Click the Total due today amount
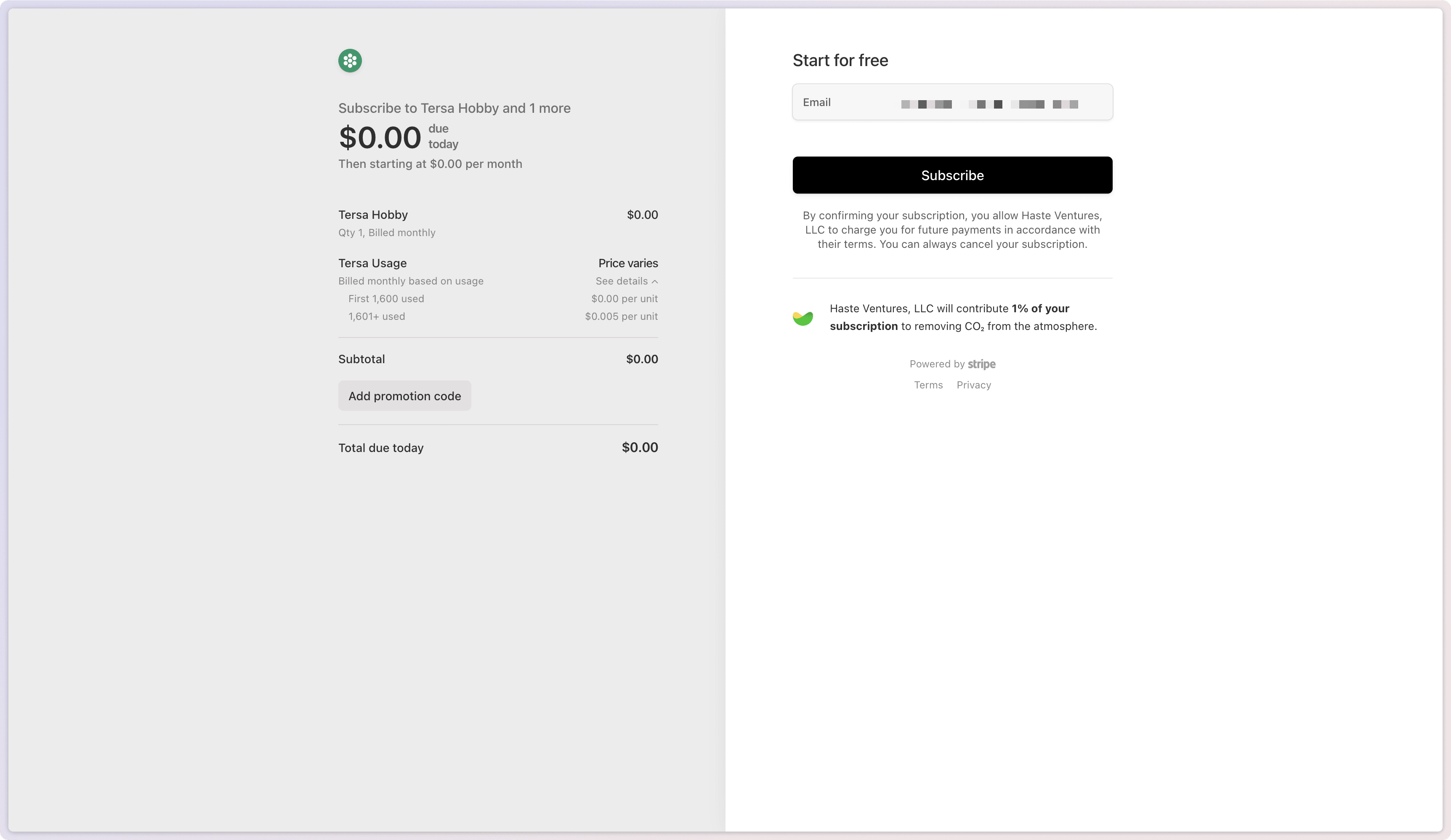Viewport: 1451px width, 840px height. coord(639,447)
